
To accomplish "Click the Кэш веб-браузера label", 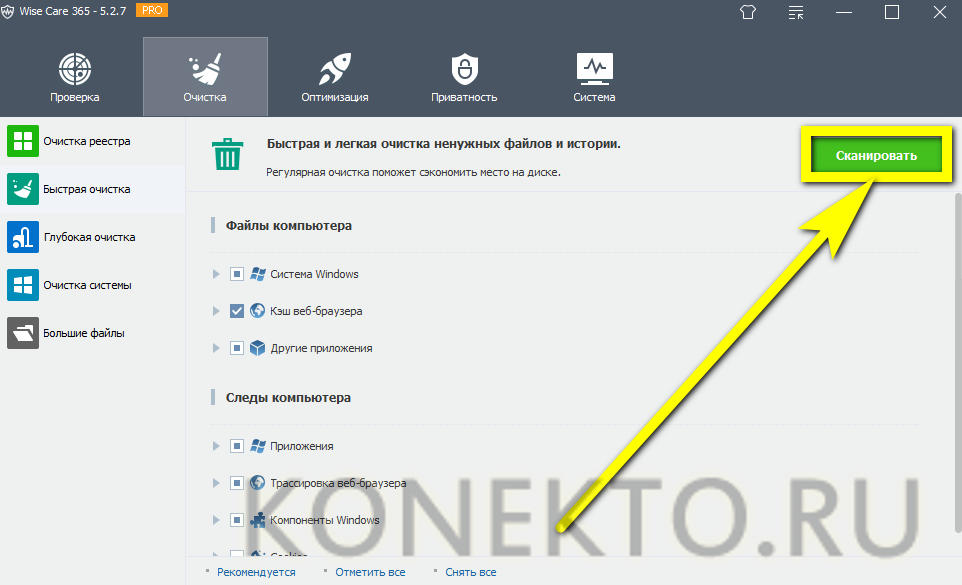I will pyautogui.click(x=316, y=311).
